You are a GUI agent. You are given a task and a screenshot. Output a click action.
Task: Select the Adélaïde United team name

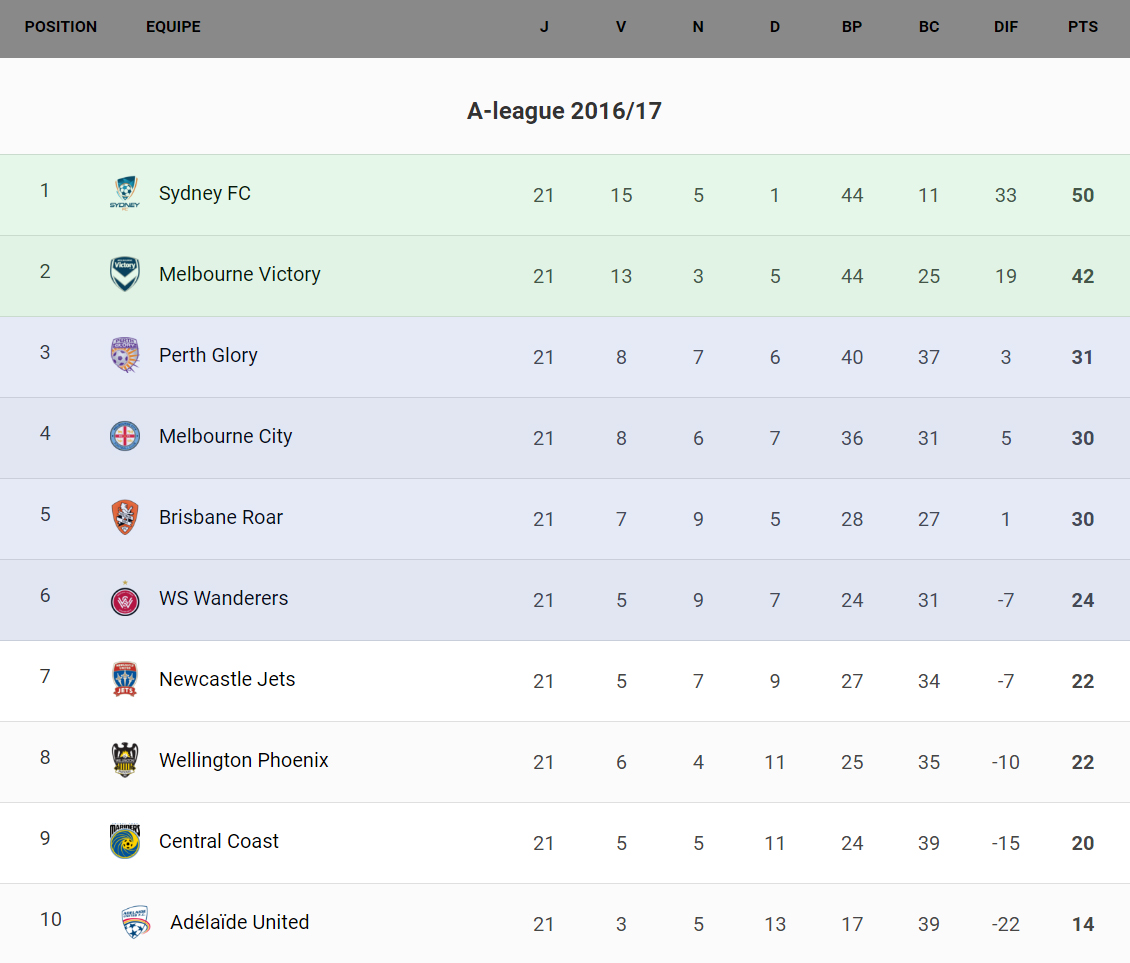tap(240, 922)
